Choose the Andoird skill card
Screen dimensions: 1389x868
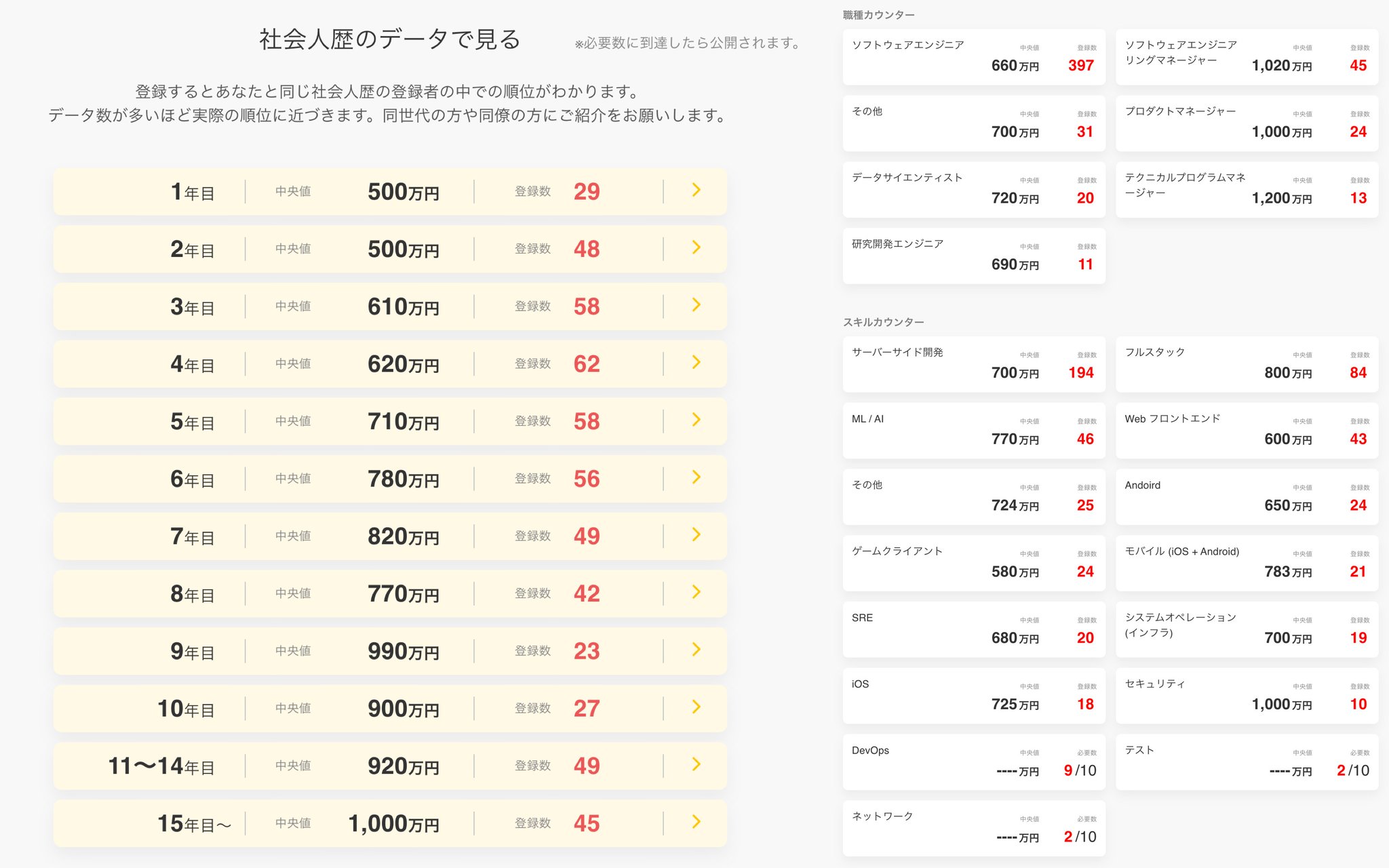pos(1247,497)
